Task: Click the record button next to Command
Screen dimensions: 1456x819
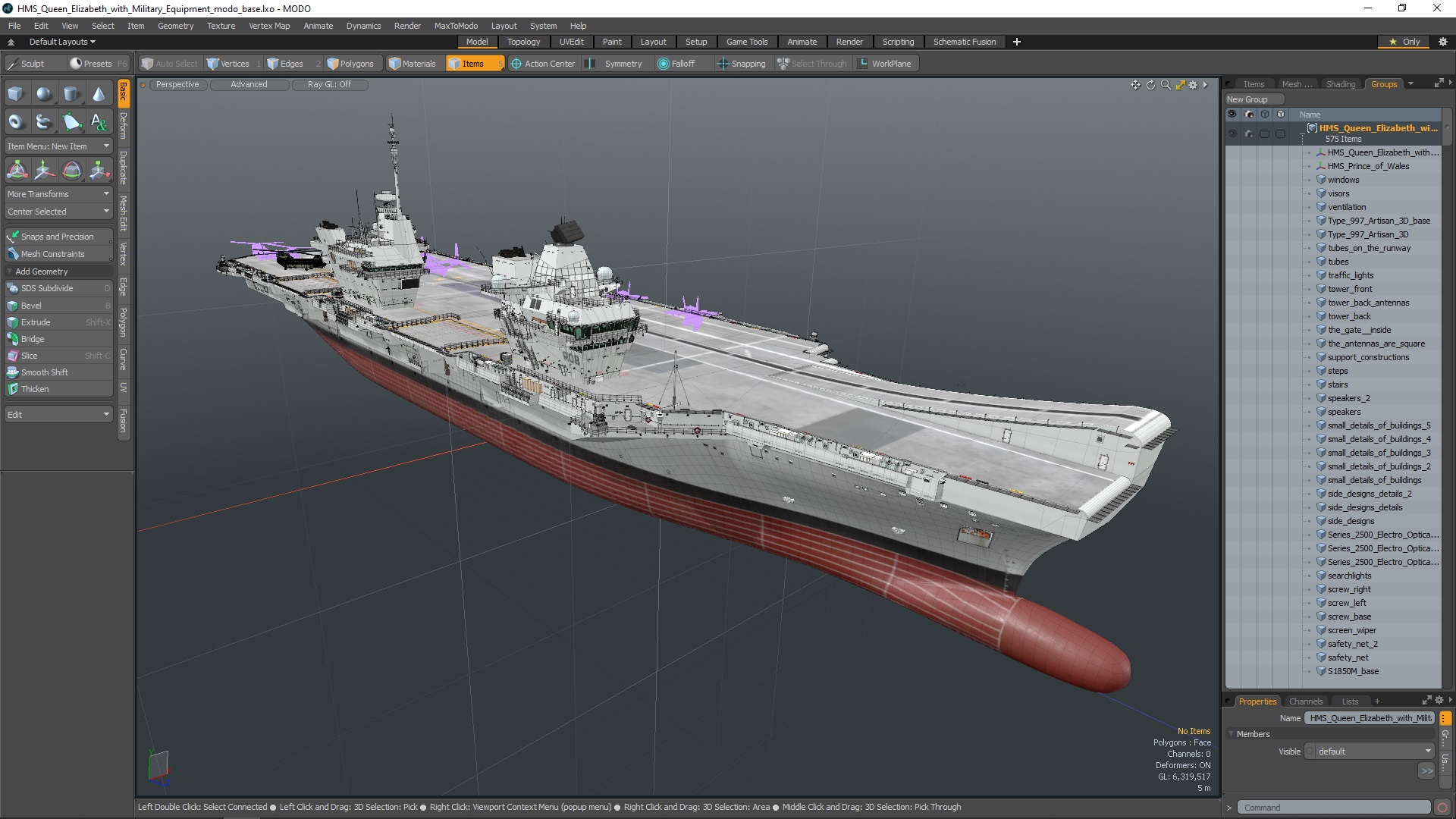Action: [1442, 808]
